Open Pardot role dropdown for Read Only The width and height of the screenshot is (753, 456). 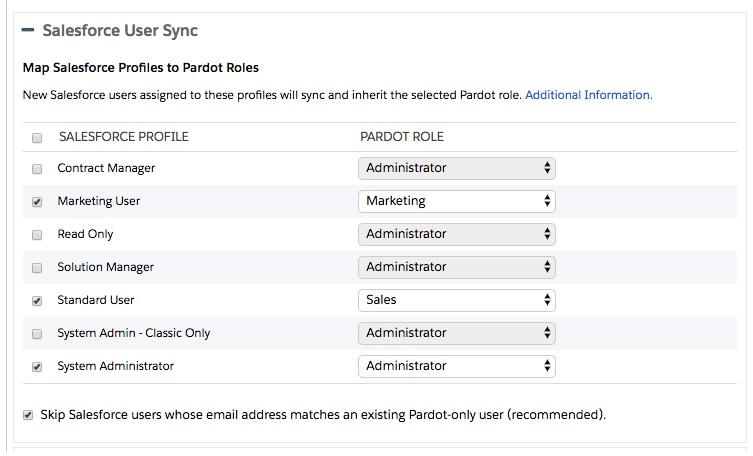click(x=456, y=234)
